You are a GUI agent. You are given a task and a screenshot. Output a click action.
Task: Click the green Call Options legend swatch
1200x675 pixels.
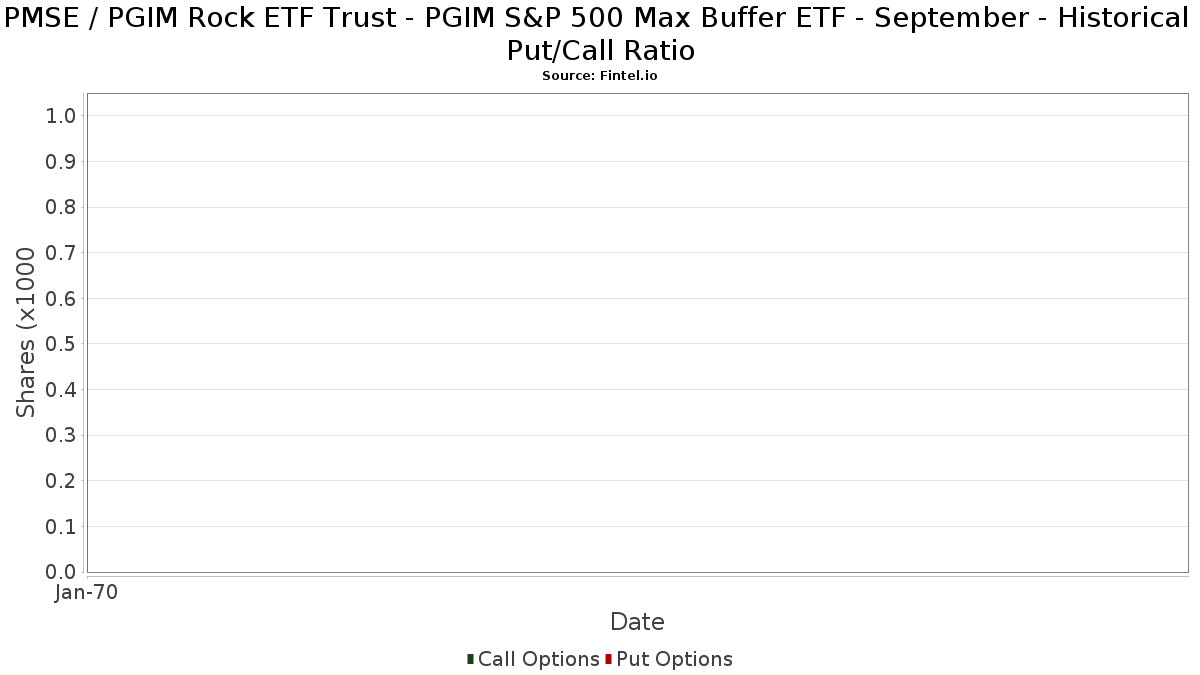[x=470, y=659]
